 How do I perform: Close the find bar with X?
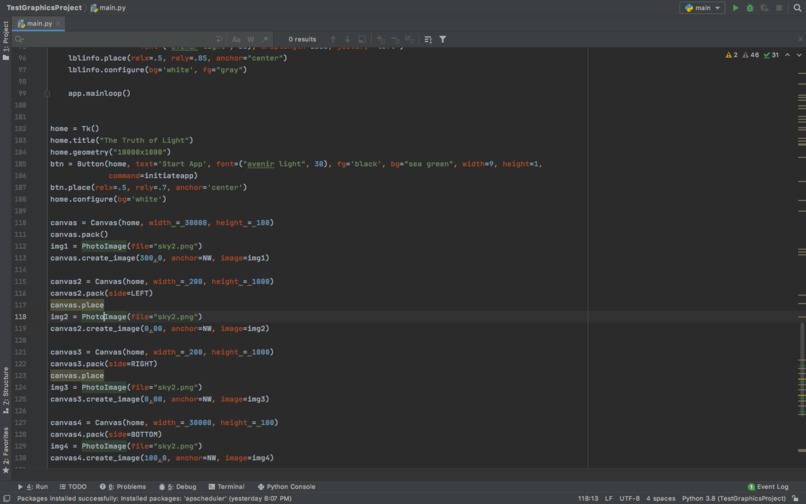coord(800,39)
